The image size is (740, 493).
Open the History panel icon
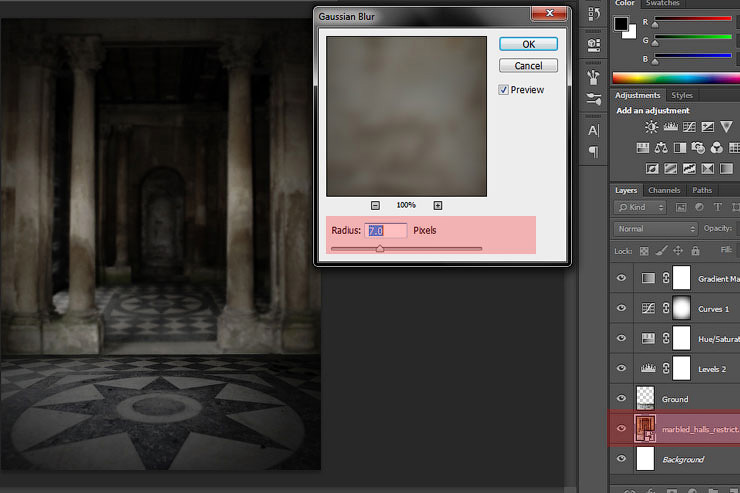[593, 16]
